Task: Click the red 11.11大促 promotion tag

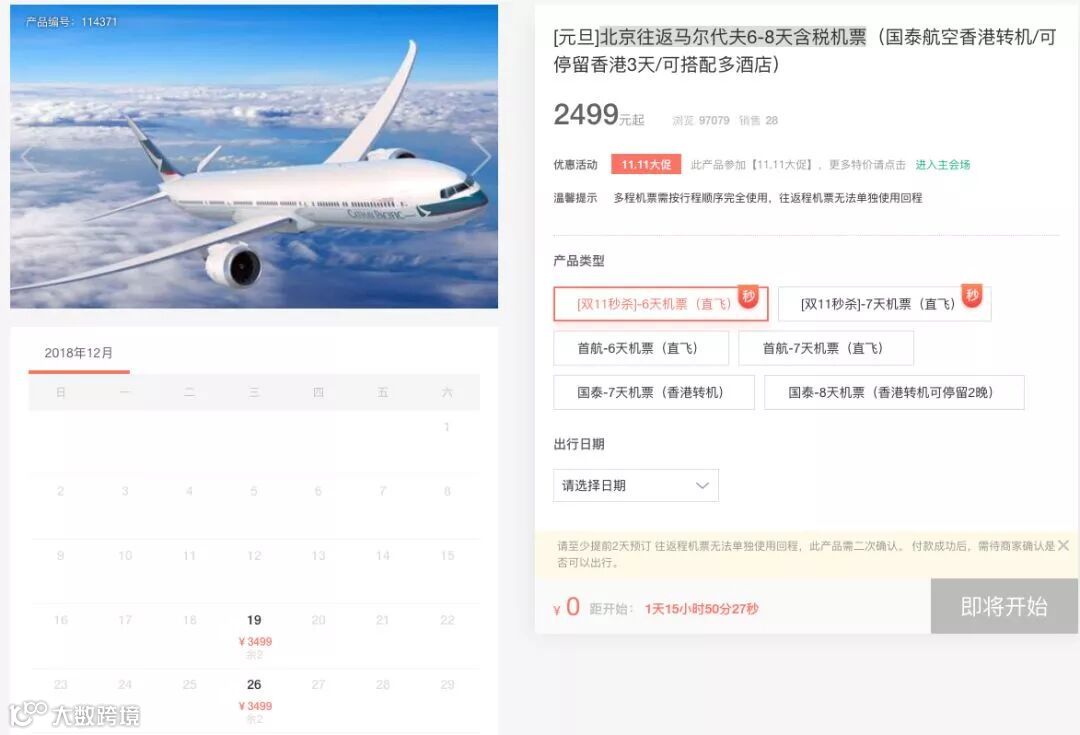Action: click(x=645, y=165)
